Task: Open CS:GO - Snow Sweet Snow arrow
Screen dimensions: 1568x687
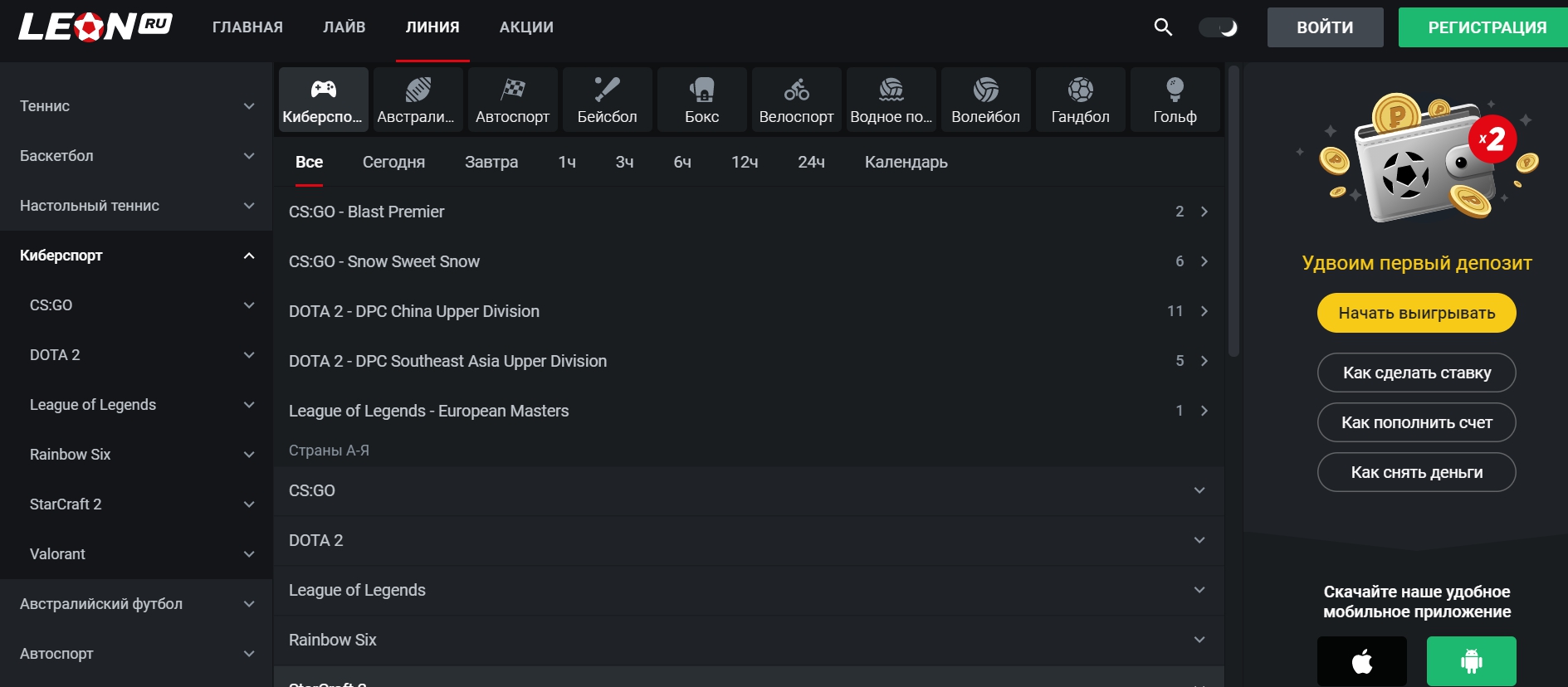Action: (1204, 261)
